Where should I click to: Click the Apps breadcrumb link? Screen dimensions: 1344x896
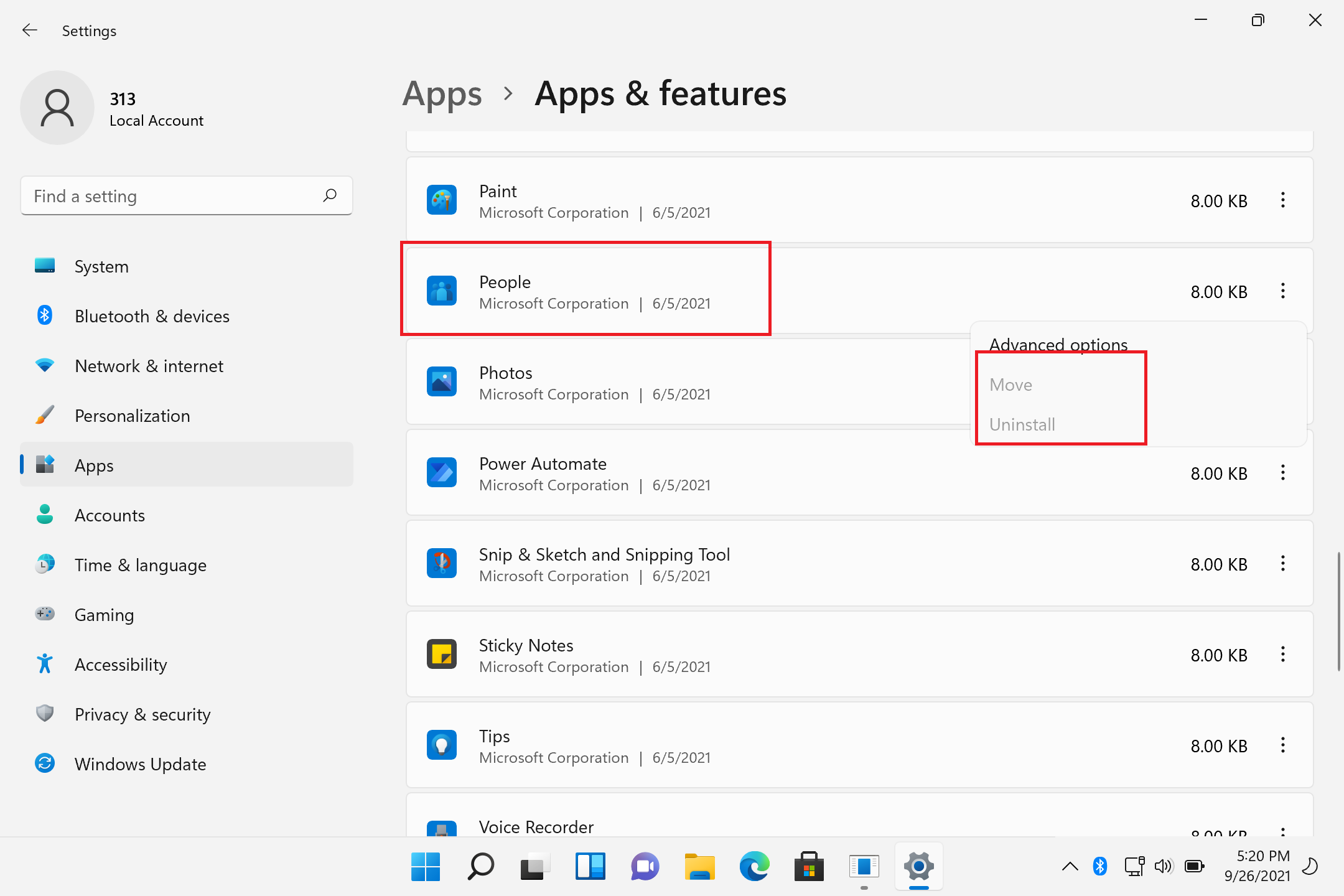click(442, 94)
